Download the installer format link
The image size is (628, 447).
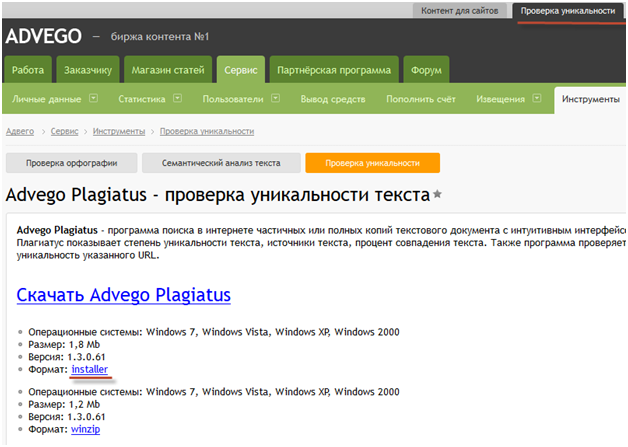pos(90,369)
